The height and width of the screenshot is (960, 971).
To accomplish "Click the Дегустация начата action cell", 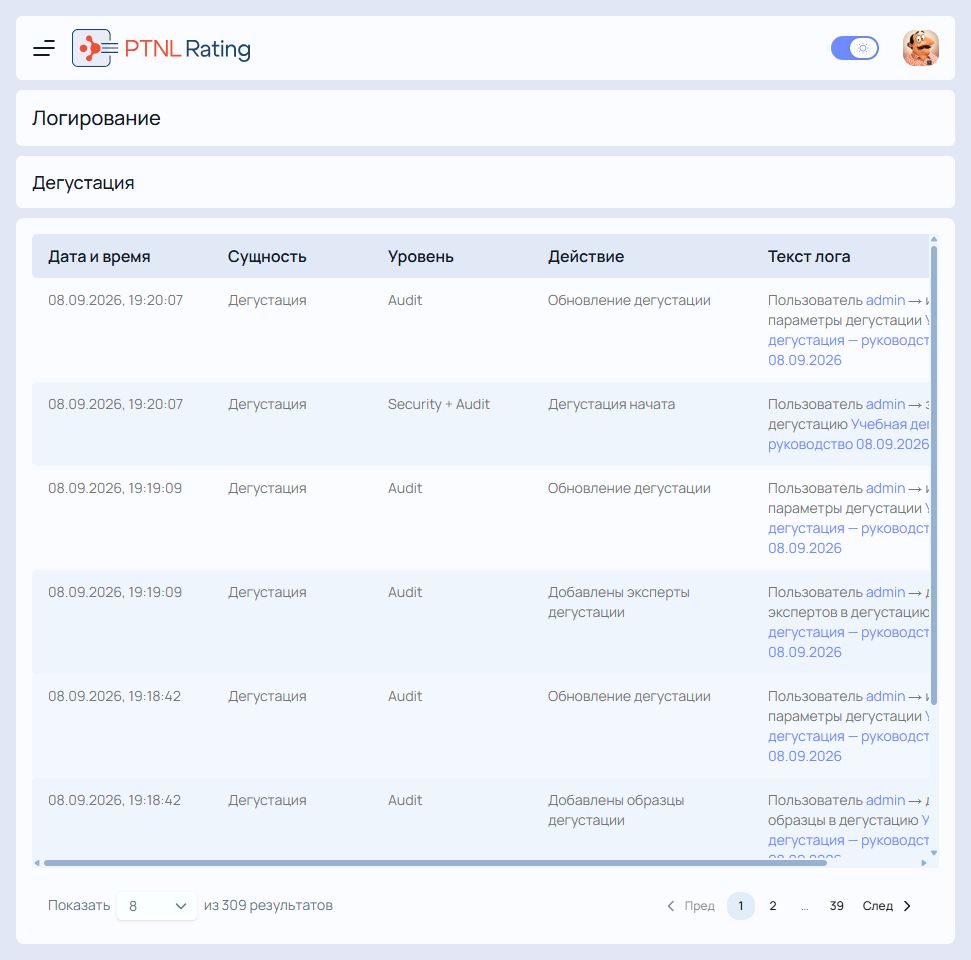I will click(x=611, y=404).
